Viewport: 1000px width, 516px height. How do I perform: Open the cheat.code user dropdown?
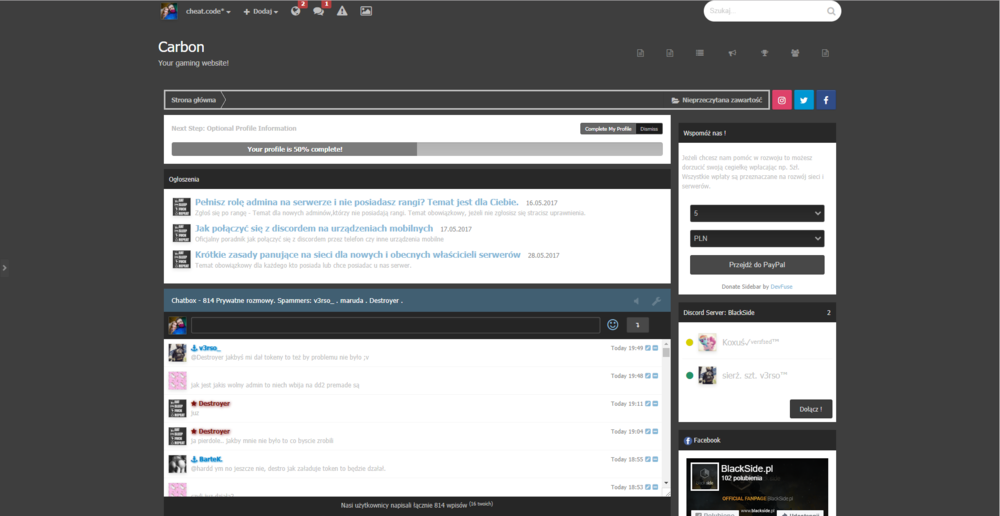[x=208, y=11]
